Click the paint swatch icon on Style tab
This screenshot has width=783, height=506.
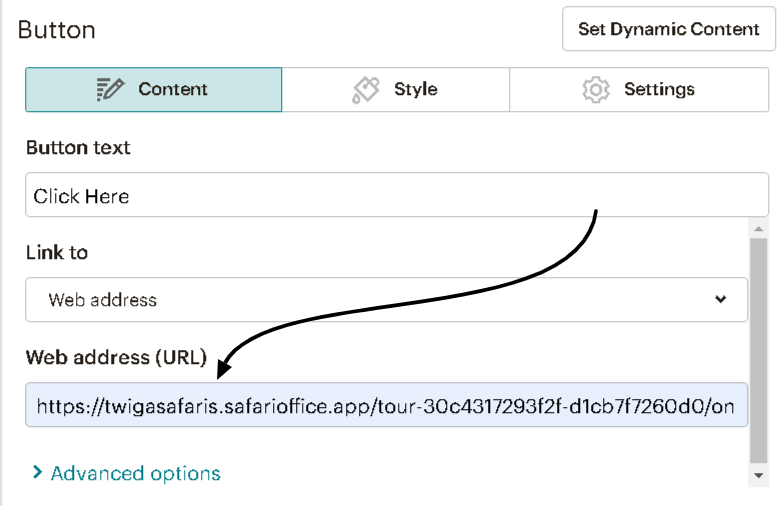pos(366,90)
